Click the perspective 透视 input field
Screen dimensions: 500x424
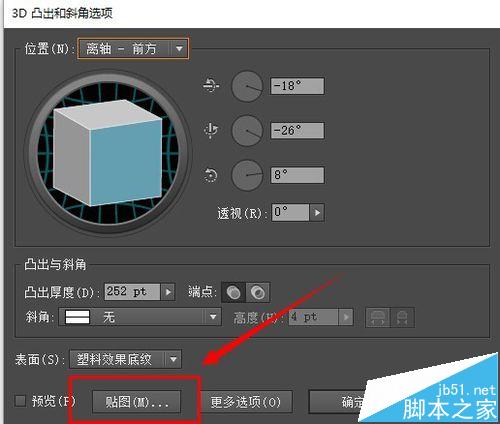coord(290,212)
